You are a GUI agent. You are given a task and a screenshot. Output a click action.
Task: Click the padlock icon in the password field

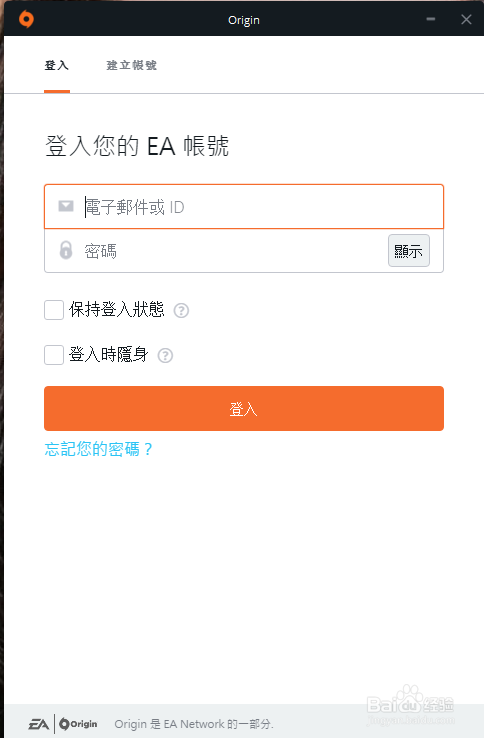[66, 250]
